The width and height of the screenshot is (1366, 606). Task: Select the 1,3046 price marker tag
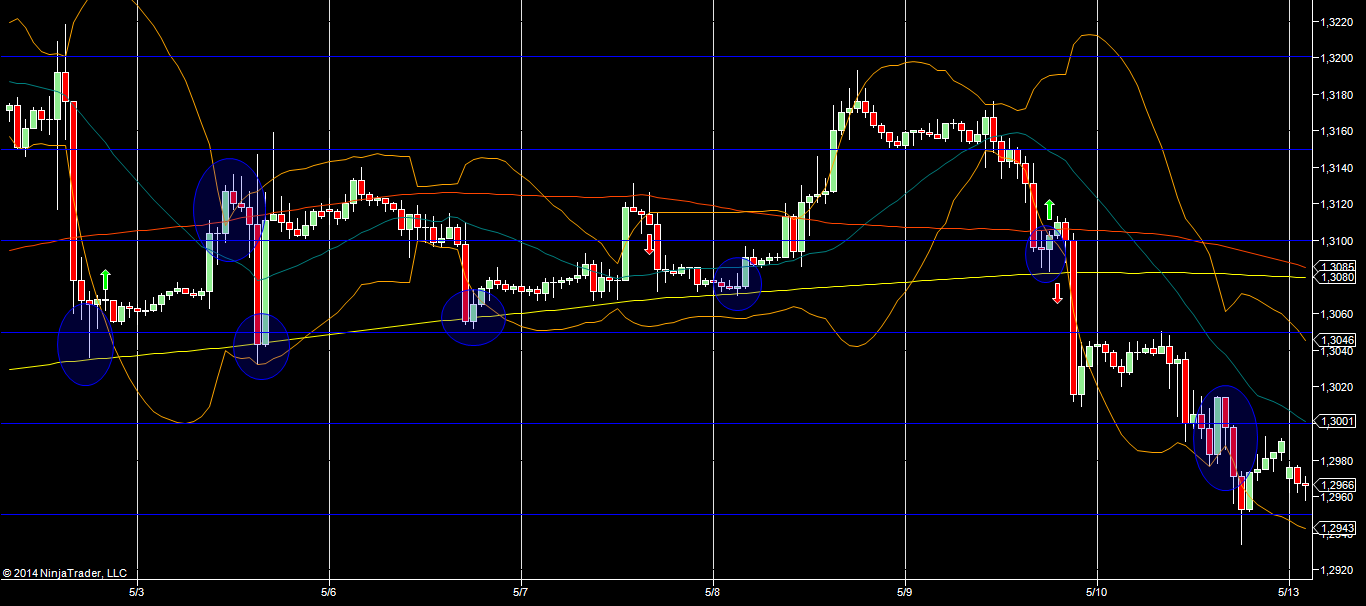click(1337, 340)
